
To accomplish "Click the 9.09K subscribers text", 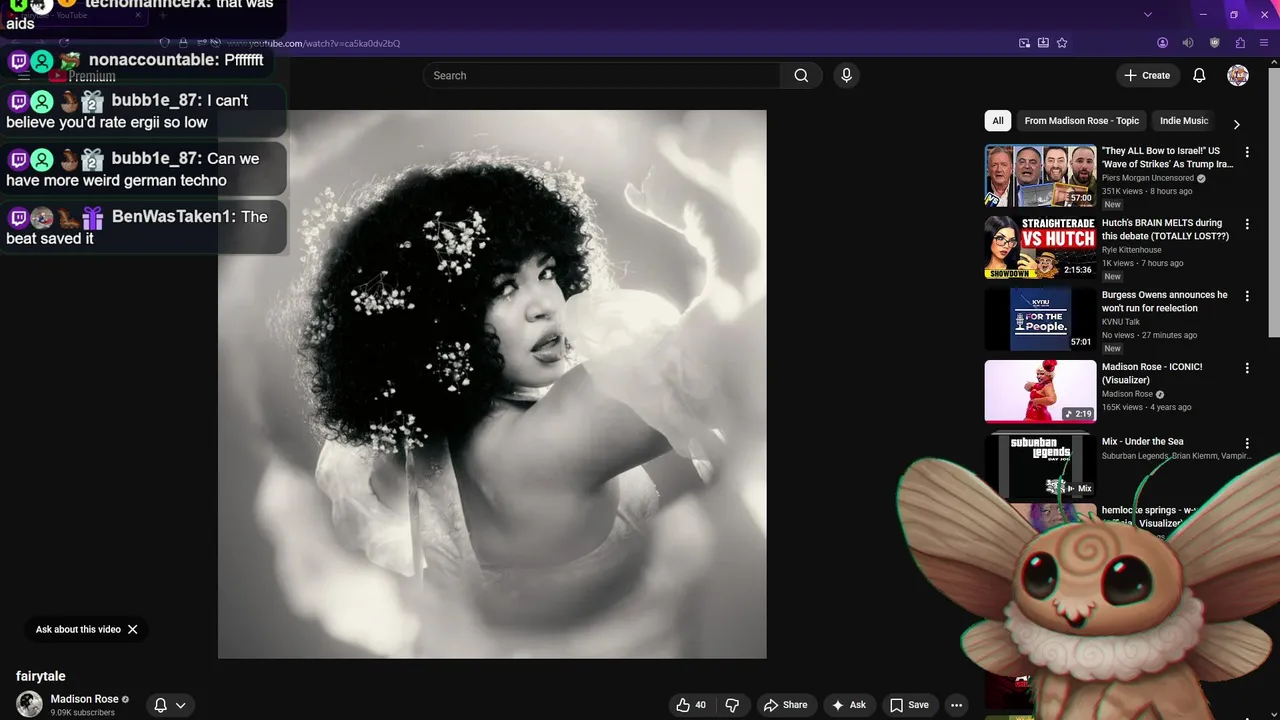I will pos(83,713).
